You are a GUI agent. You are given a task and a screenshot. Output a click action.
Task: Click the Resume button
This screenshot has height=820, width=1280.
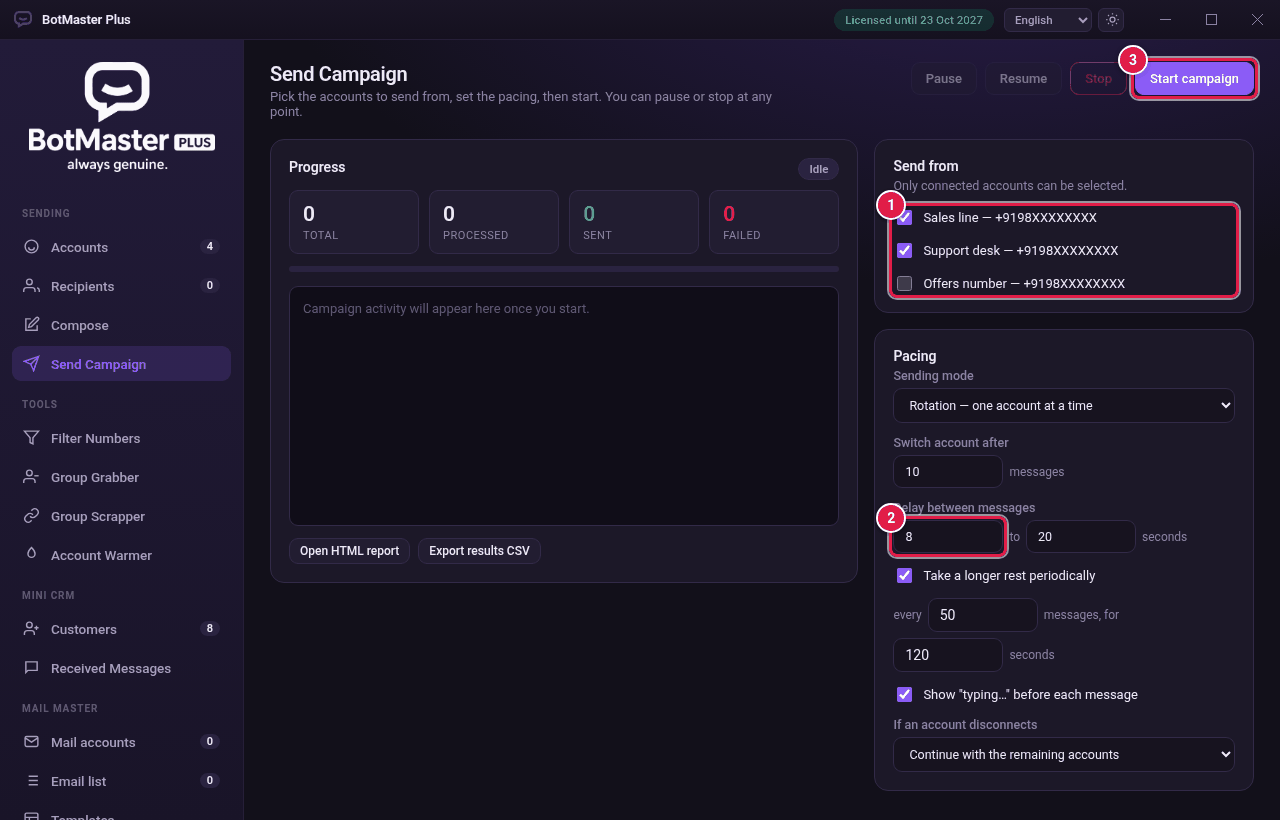(1023, 79)
